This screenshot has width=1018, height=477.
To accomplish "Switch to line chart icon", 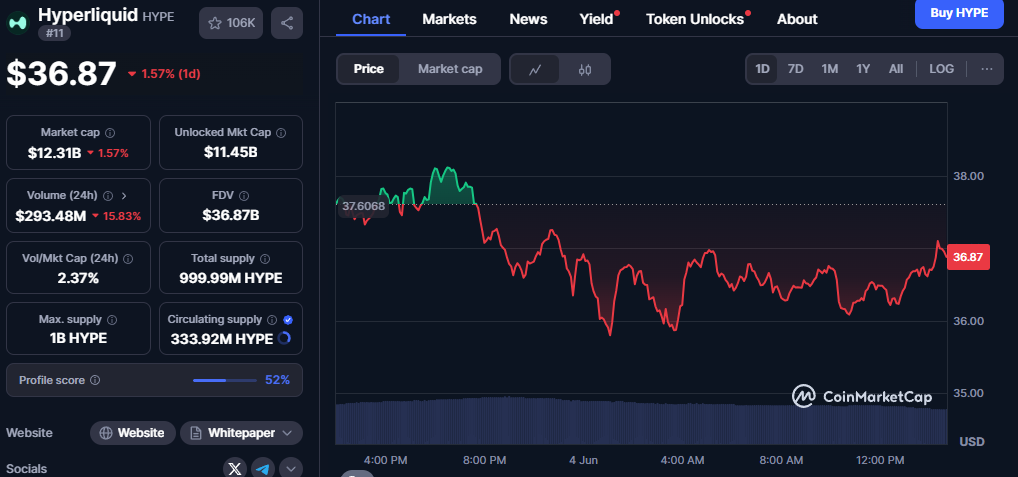I will tap(535, 69).
